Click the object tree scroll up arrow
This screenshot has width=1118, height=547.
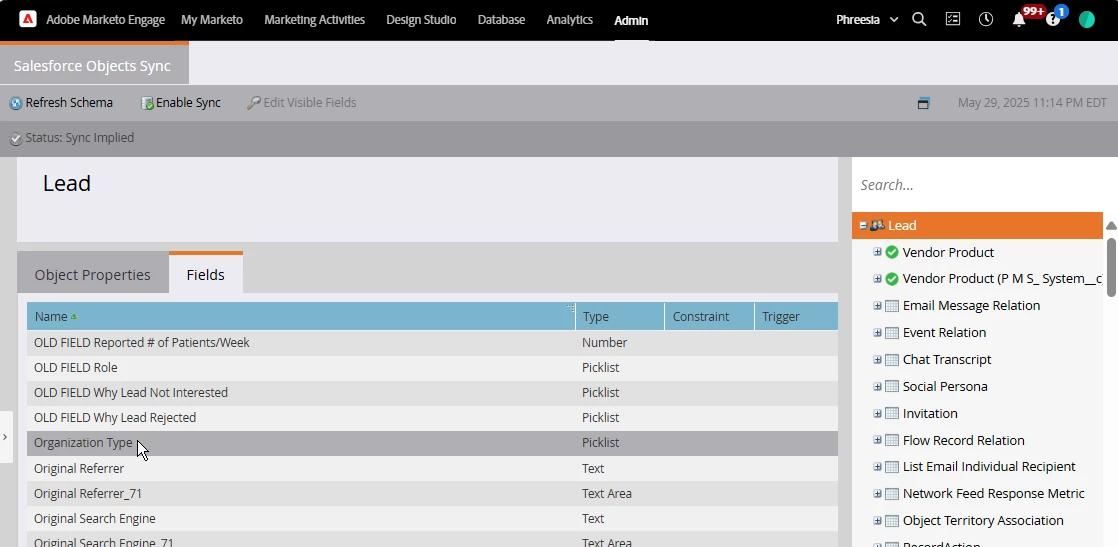pos(1111,225)
